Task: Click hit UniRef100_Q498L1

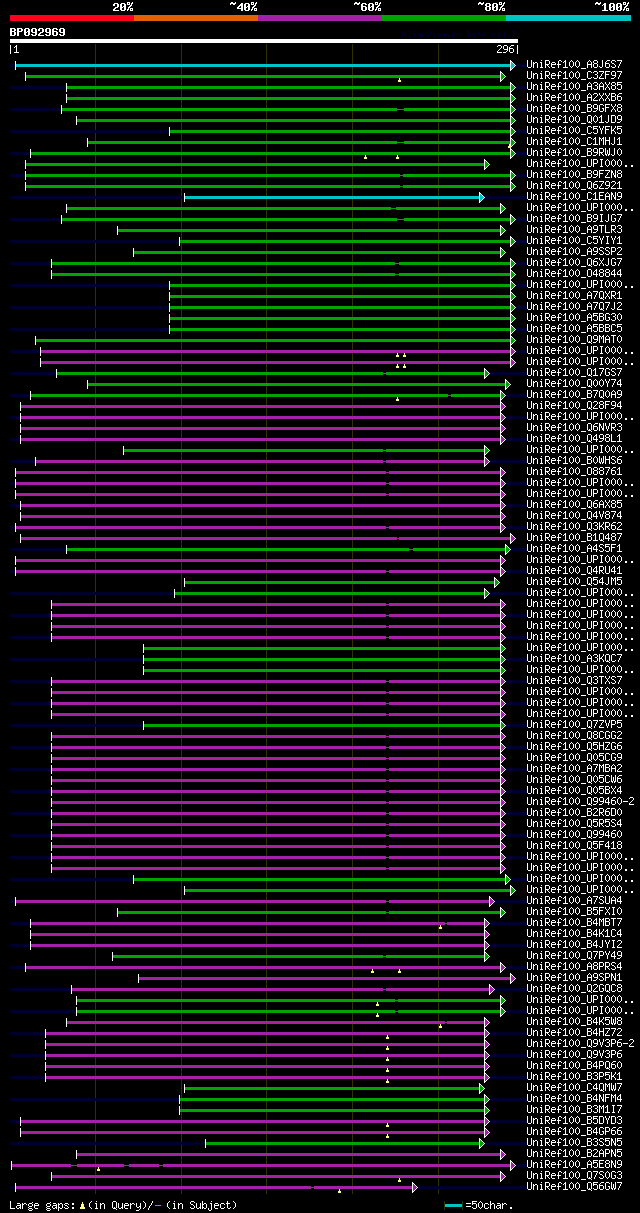Action: point(574,438)
